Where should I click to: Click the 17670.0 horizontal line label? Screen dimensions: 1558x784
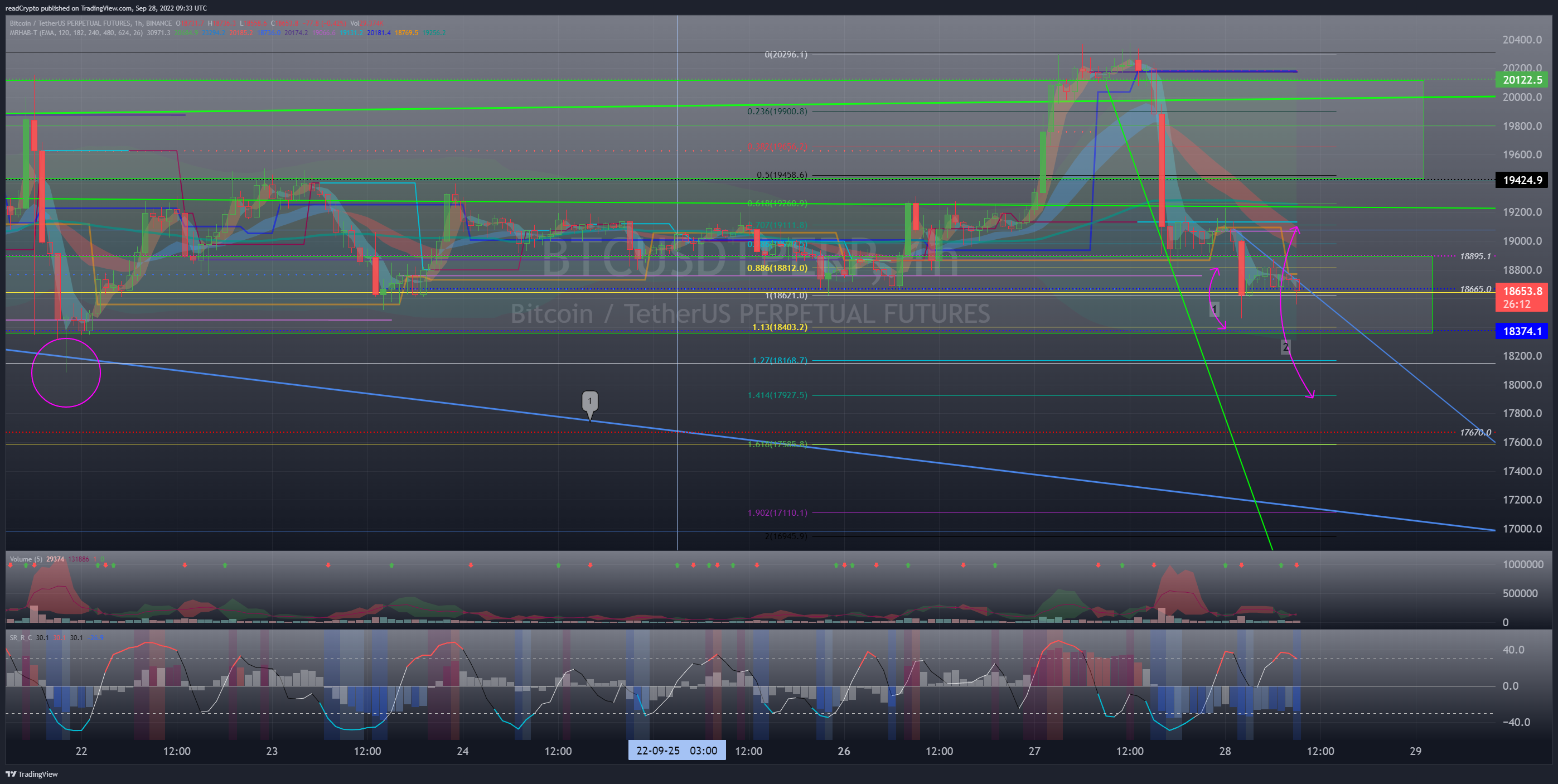[1475, 433]
